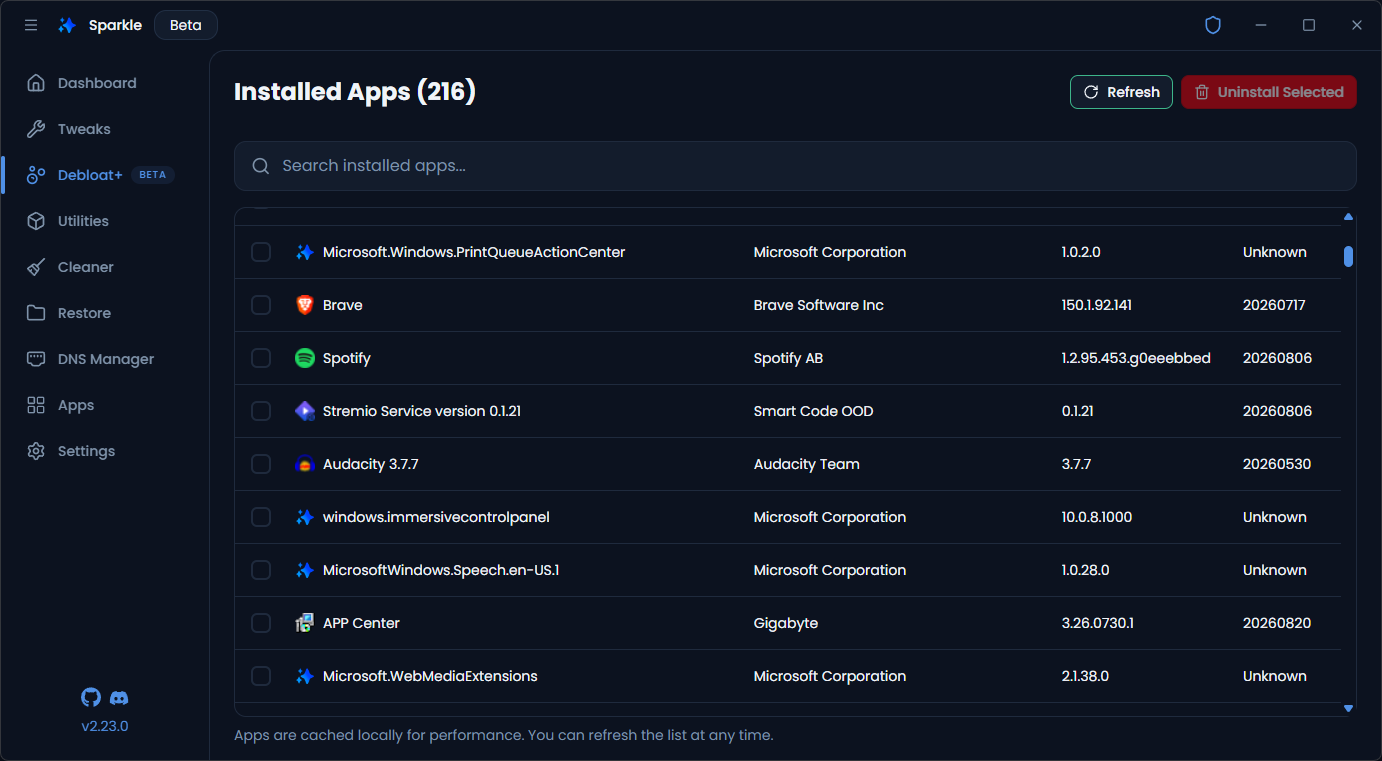1382x761 pixels.
Task: Click the Stremio Service app icon
Action: (305, 411)
